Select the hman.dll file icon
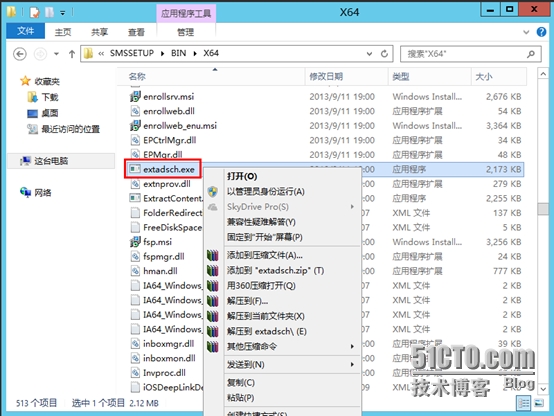Image resolution: width=554 pixels, height=416 pixels. click(x=135, y=271)
